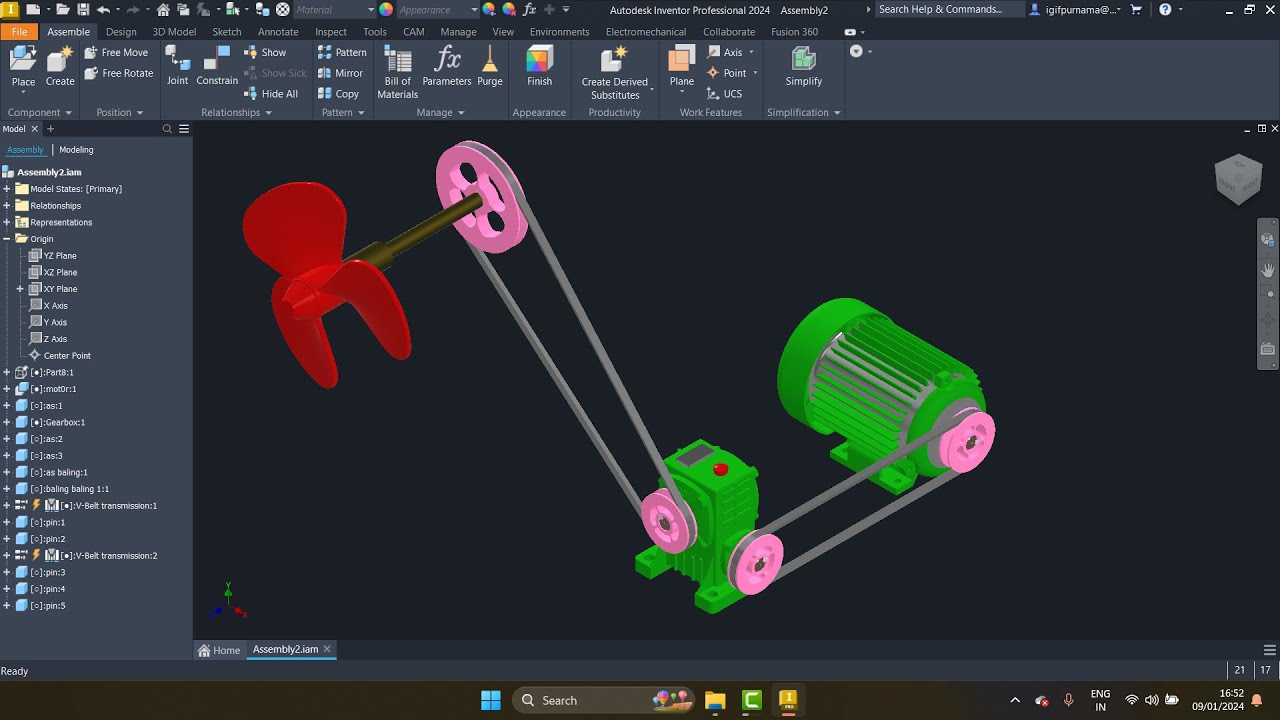Run the Purge tool
This screenshot has height=720, width=1280.
[490, 66]
